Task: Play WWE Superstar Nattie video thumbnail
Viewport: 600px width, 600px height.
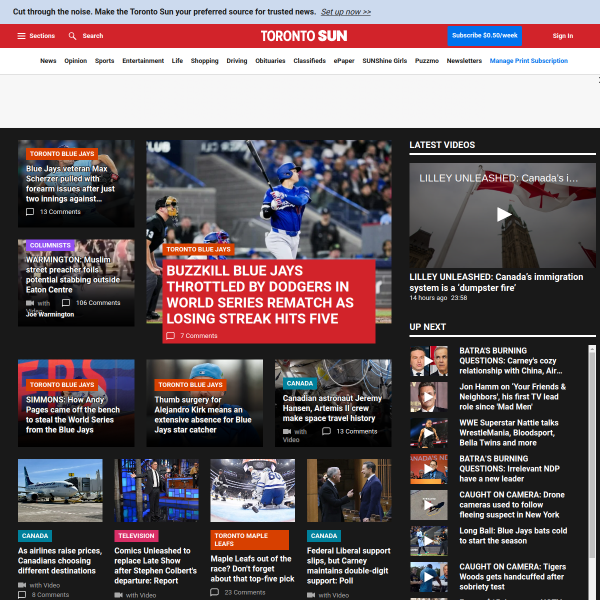Action: pos(429,433)
